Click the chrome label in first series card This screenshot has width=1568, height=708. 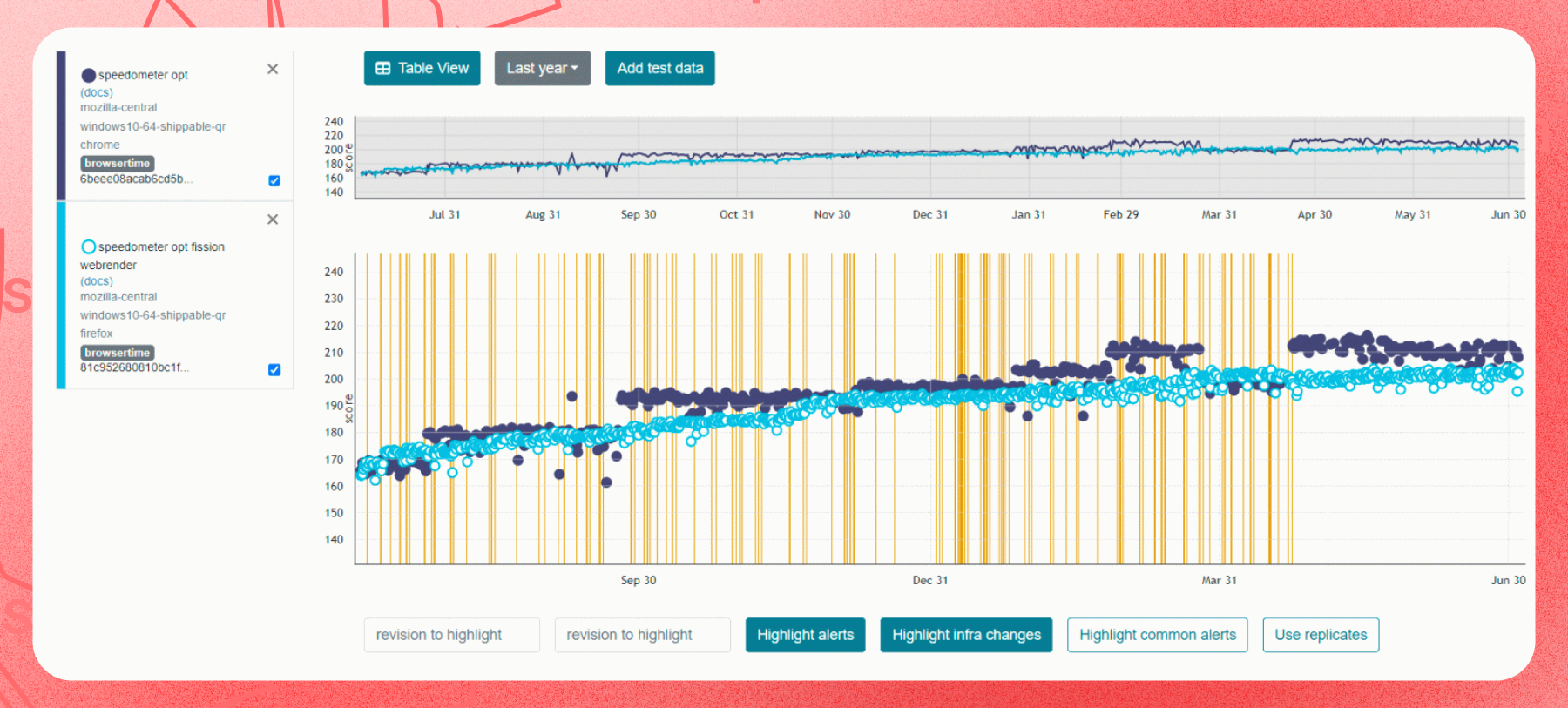100,145
